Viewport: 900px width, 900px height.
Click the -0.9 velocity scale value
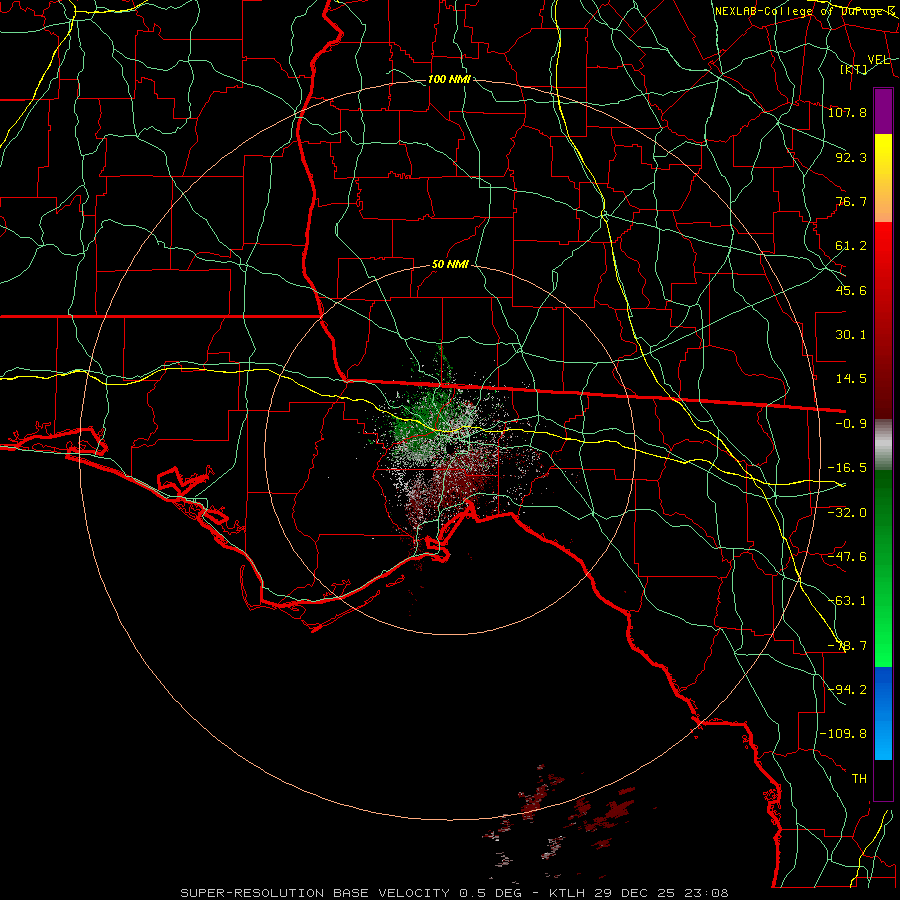[x=851, y=424]
